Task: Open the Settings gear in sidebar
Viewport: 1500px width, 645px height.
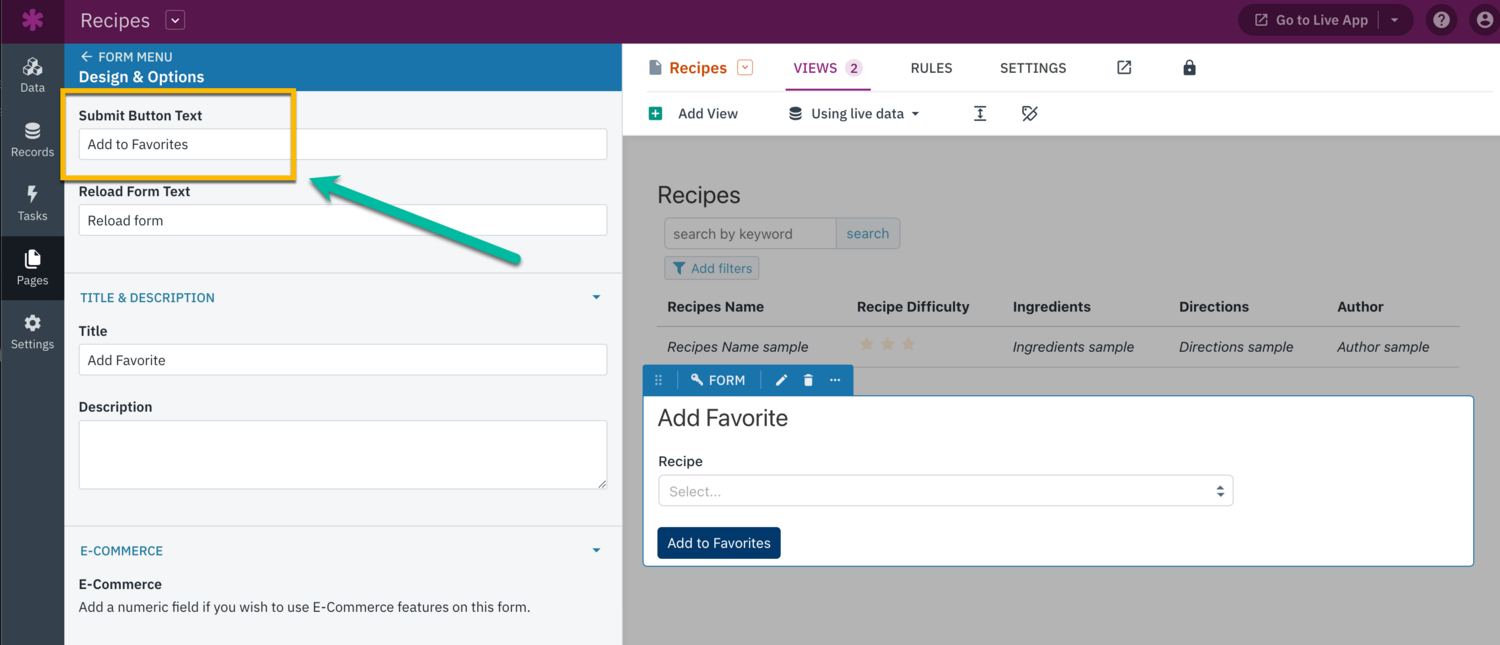Action: tap(32, 332)
